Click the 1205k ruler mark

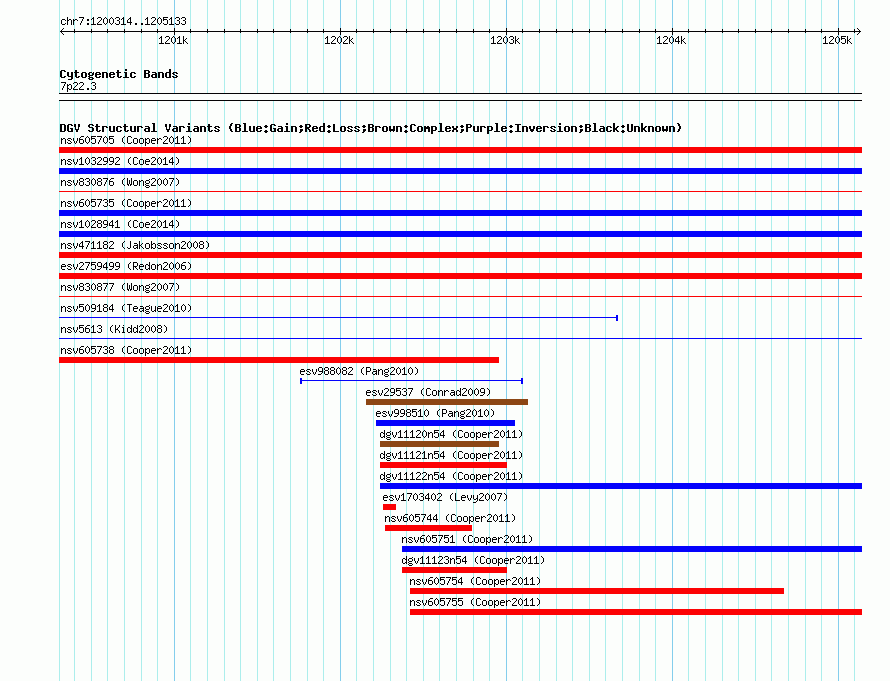(x=837, y=40)
